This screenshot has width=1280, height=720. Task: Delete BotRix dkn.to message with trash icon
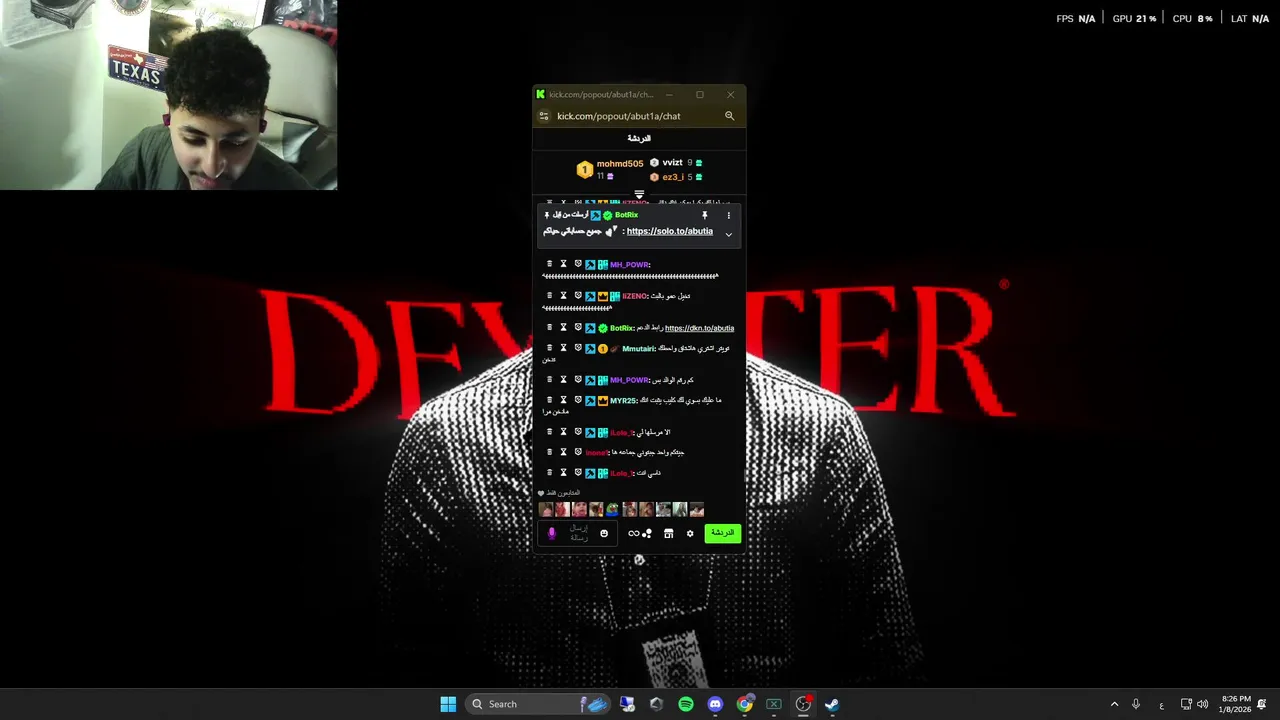coord(549,328)
